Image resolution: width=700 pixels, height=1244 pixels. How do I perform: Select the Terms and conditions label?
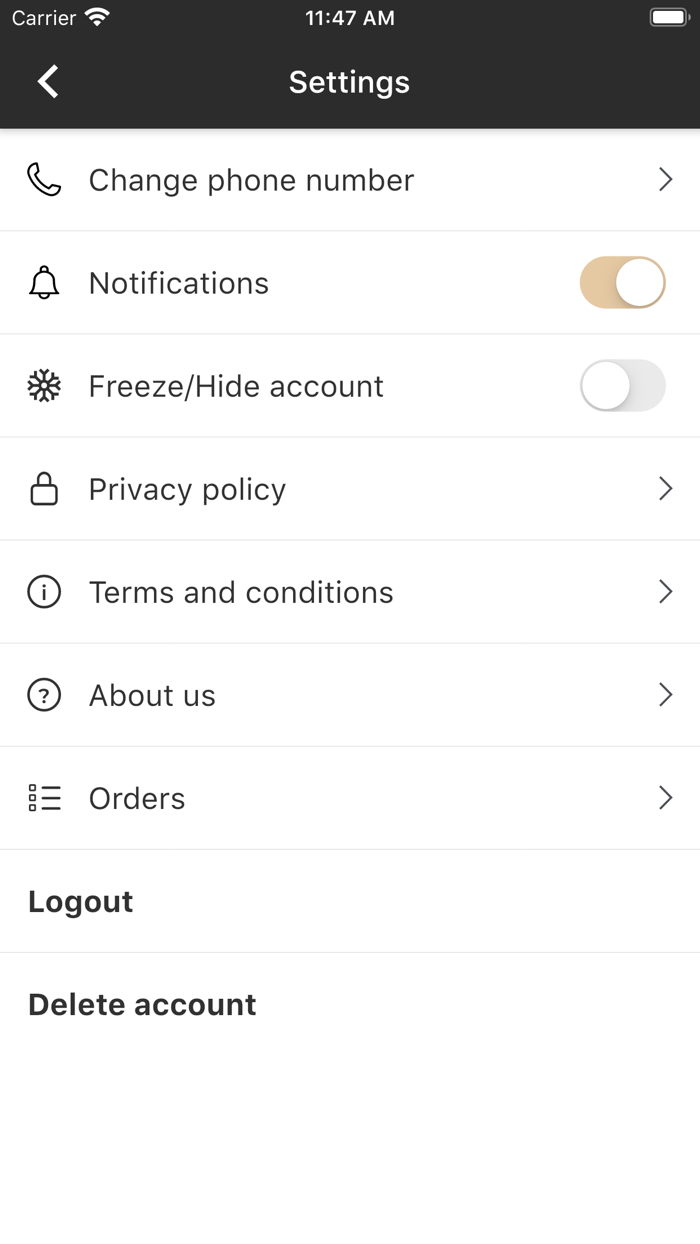click(x=241, y=592)
